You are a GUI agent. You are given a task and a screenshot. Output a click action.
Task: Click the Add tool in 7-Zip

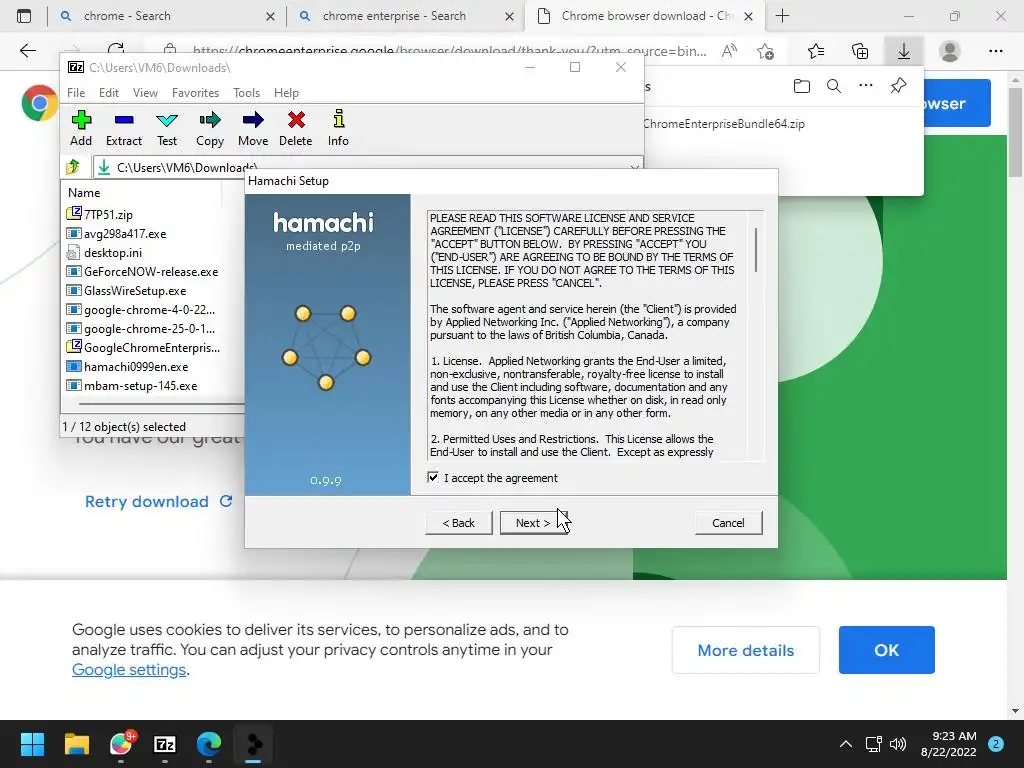81,129
